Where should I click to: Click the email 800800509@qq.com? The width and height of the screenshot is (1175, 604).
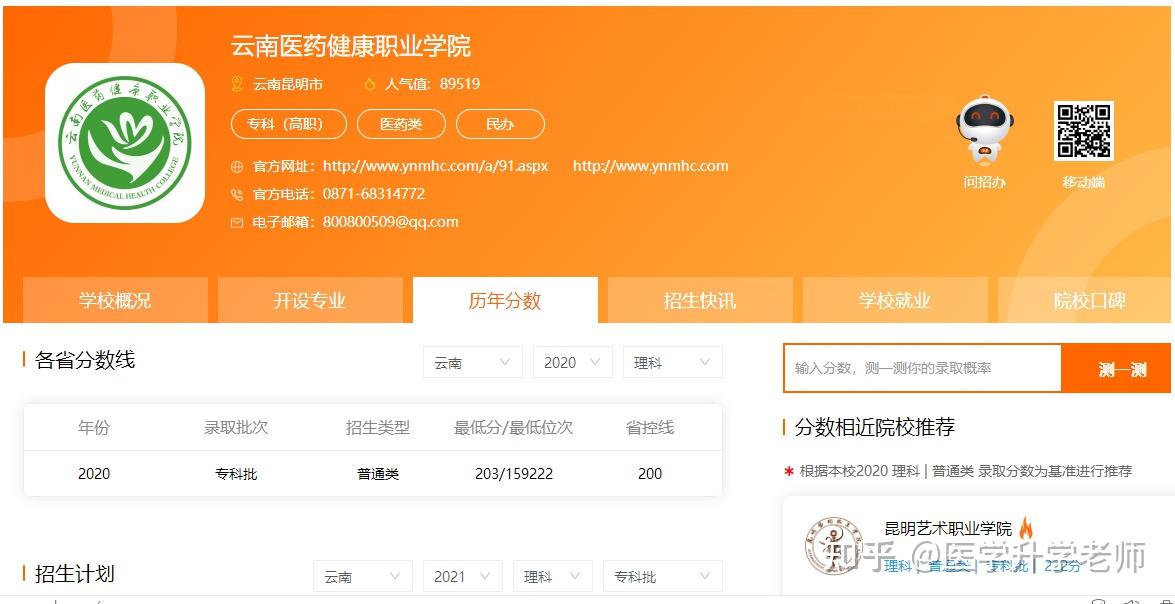[x=390, y=222]
